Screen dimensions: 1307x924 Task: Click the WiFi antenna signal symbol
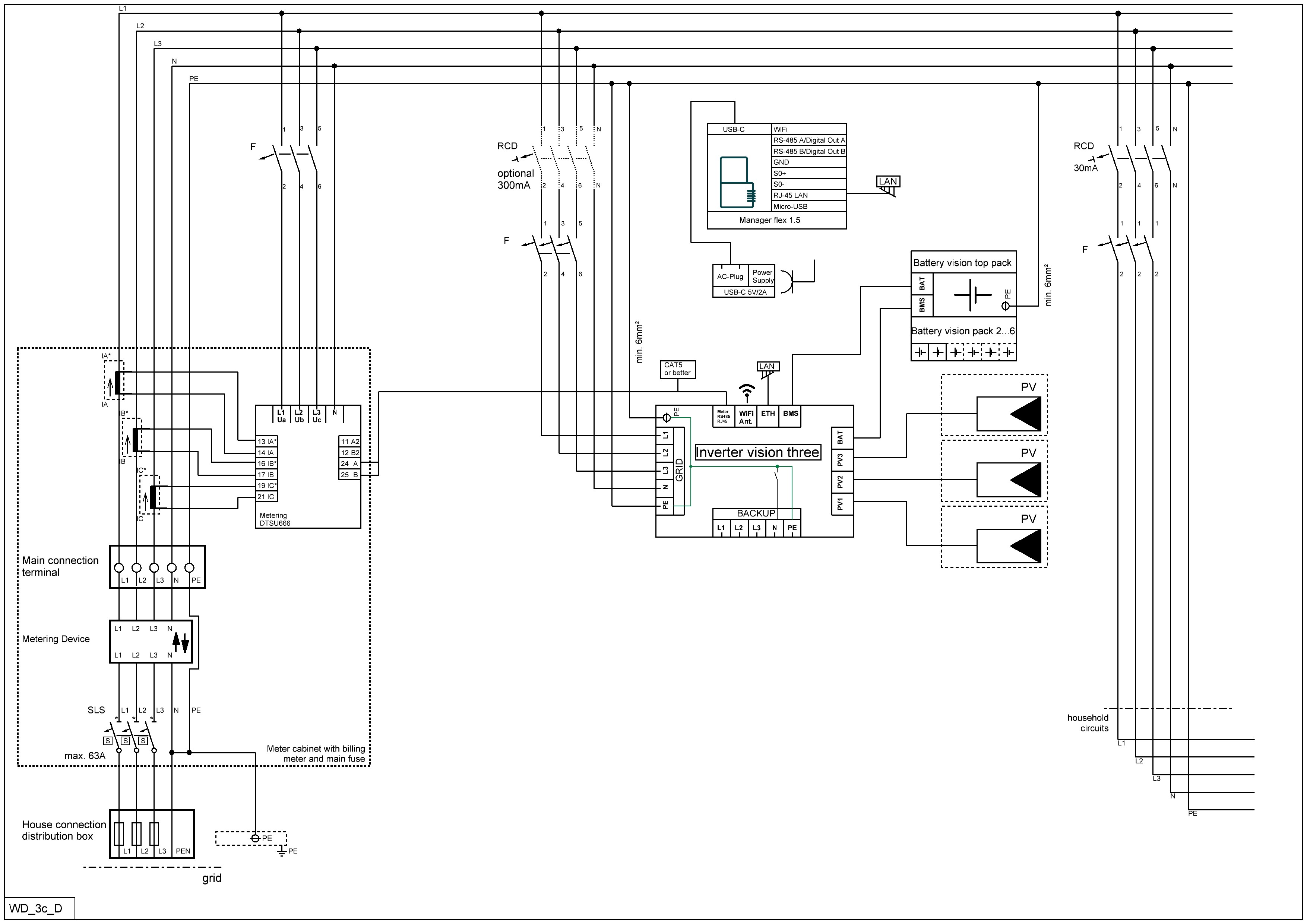(746, 391)
